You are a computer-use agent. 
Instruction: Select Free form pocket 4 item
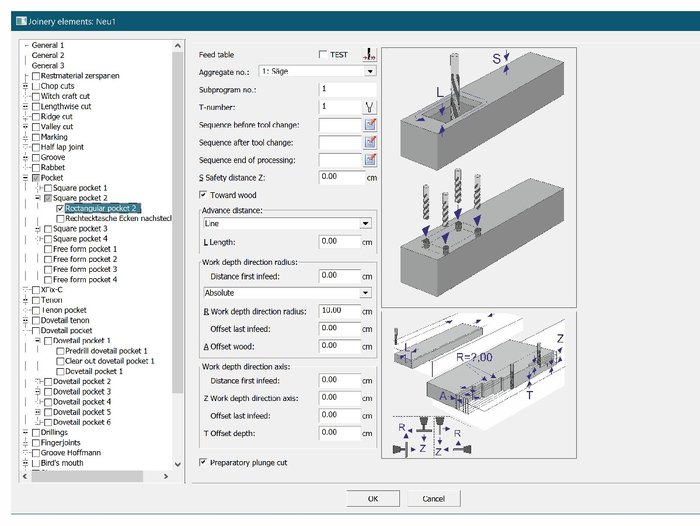coord(85,280)
